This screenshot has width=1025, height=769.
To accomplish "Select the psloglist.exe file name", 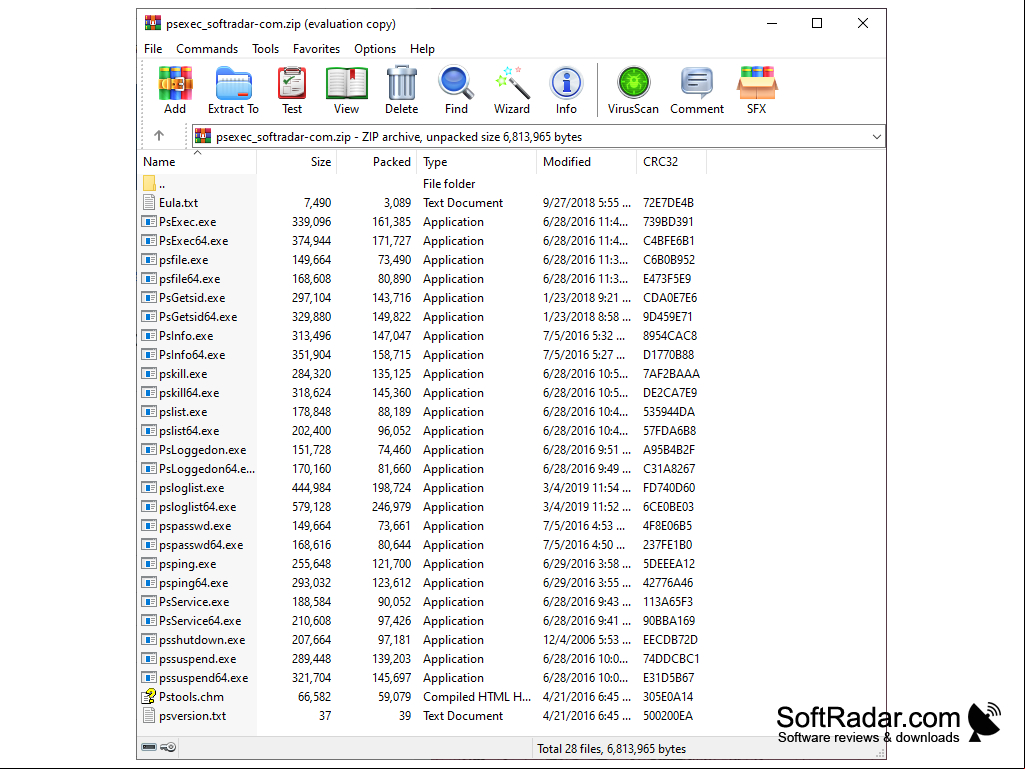I will (192, 487).
